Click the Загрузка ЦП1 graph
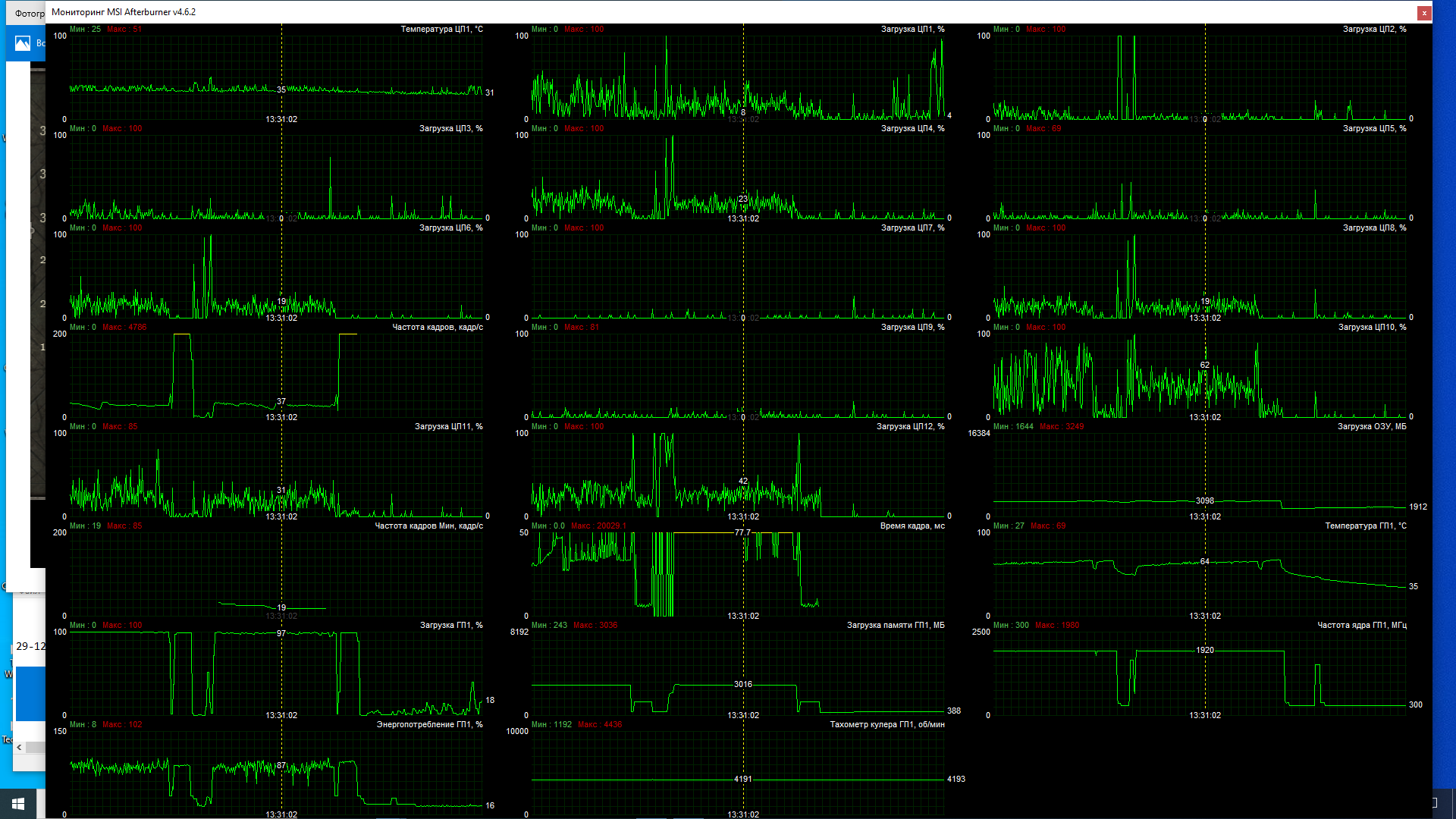 point(739,76)
